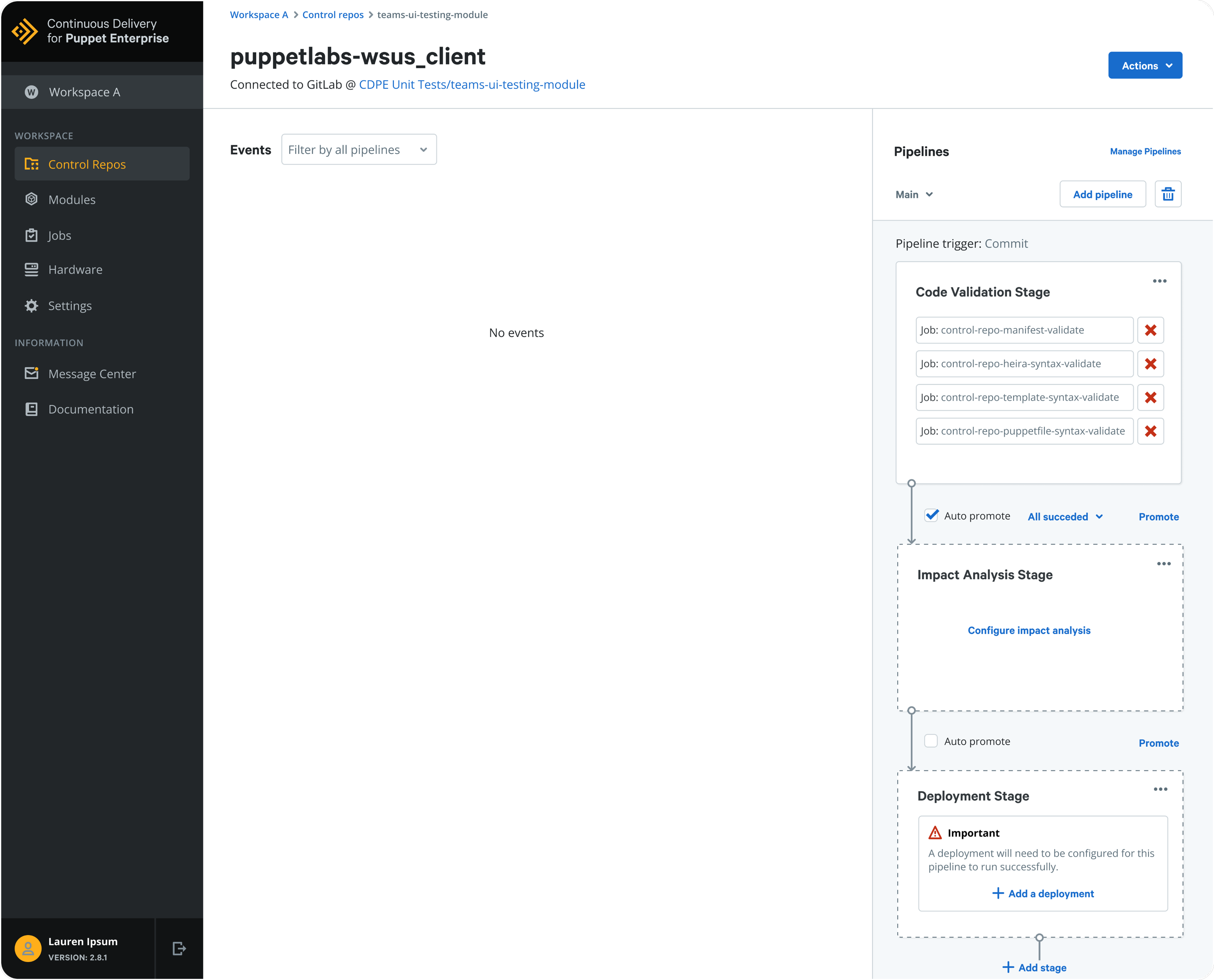
Task: Click the Hardware server icon
Action: (32, 270)
